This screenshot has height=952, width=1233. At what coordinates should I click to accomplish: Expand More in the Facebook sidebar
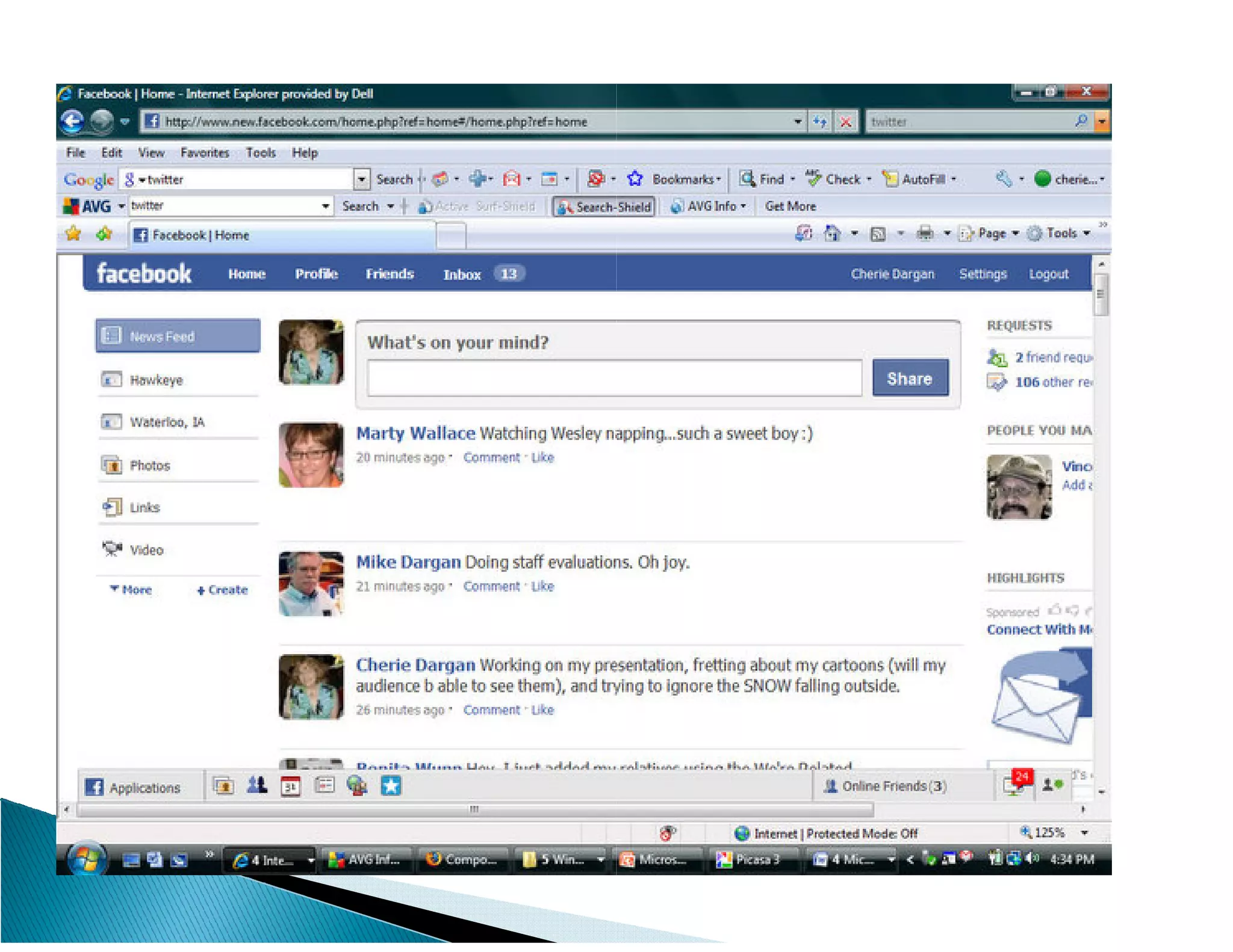(x=131, y=590)
